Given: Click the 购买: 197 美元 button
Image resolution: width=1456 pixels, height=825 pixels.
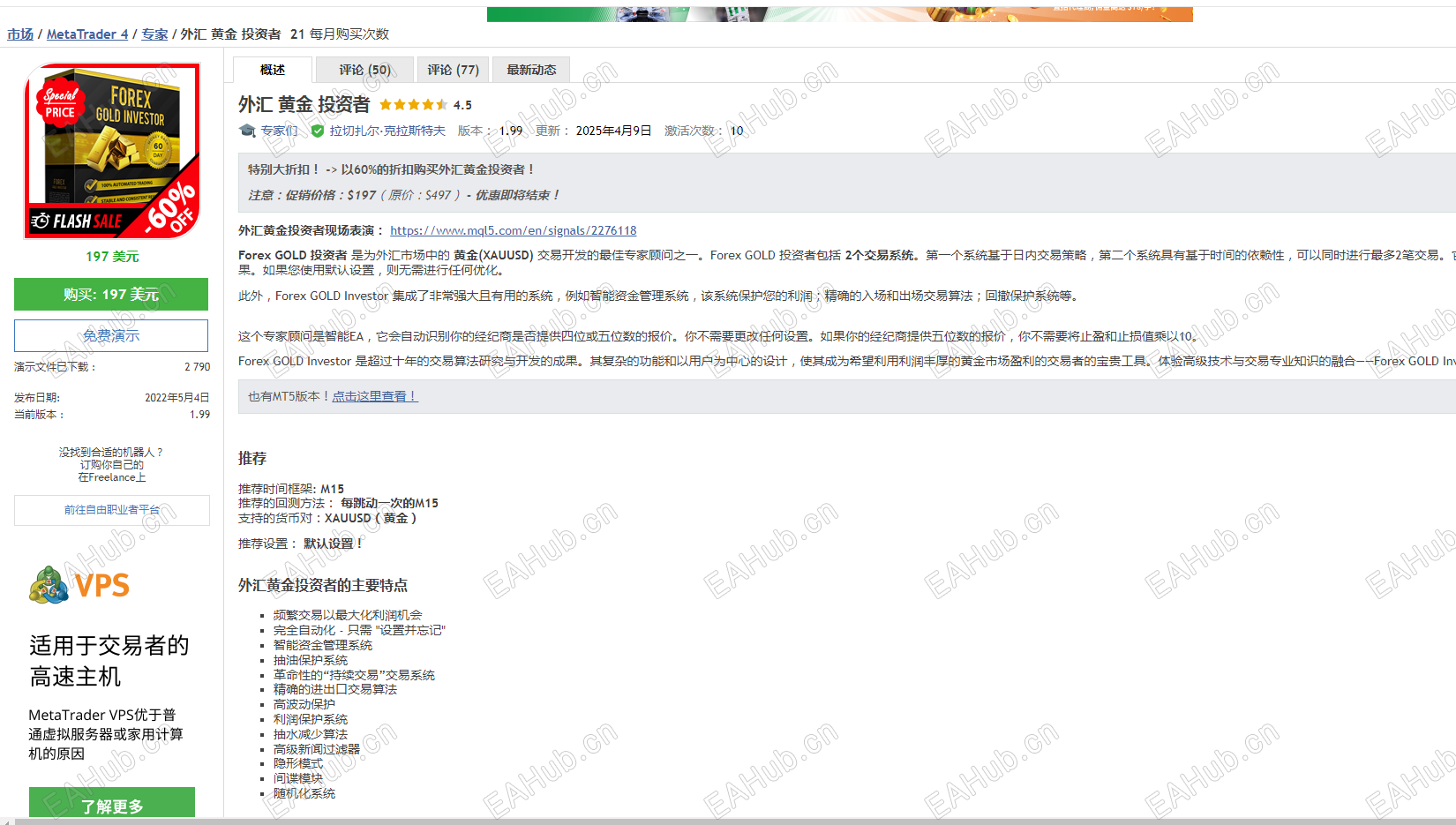Looking at the screenshot, I should pos(111,295).
